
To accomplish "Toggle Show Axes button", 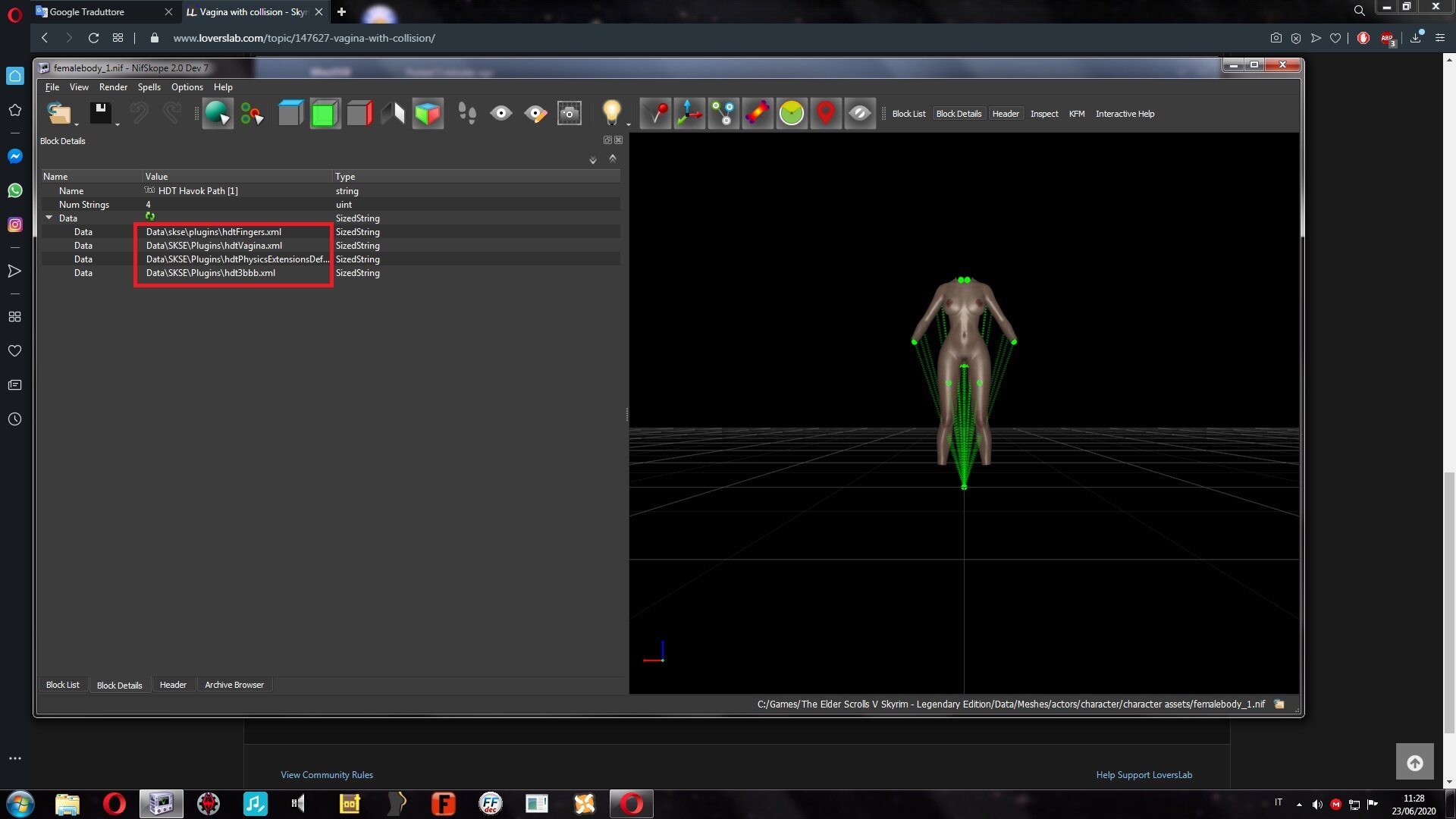I will [x=689, y=114].
